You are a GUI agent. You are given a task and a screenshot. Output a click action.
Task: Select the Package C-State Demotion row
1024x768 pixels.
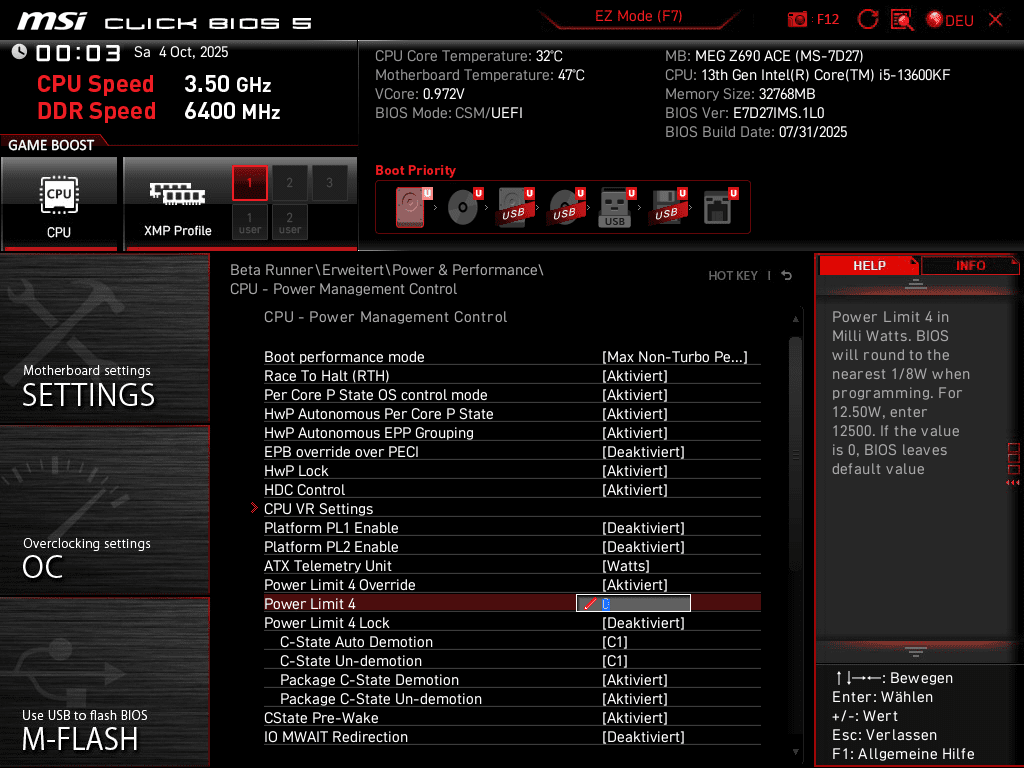coord(512,680)
